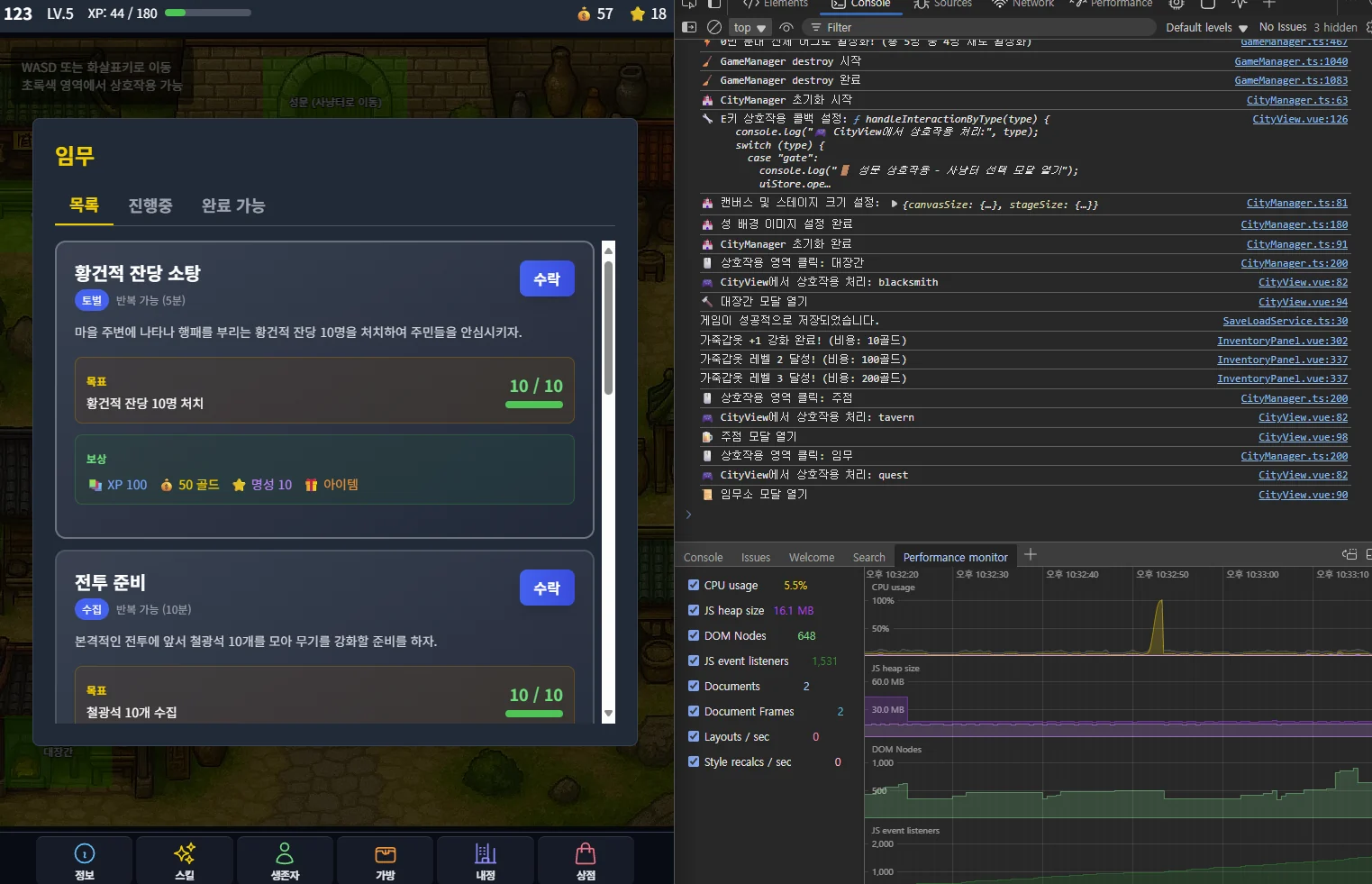Click the 아이템 gift reward icon
Image resolution: width=1372 pixels, height=884 pixels.
(x=311, y=485)
